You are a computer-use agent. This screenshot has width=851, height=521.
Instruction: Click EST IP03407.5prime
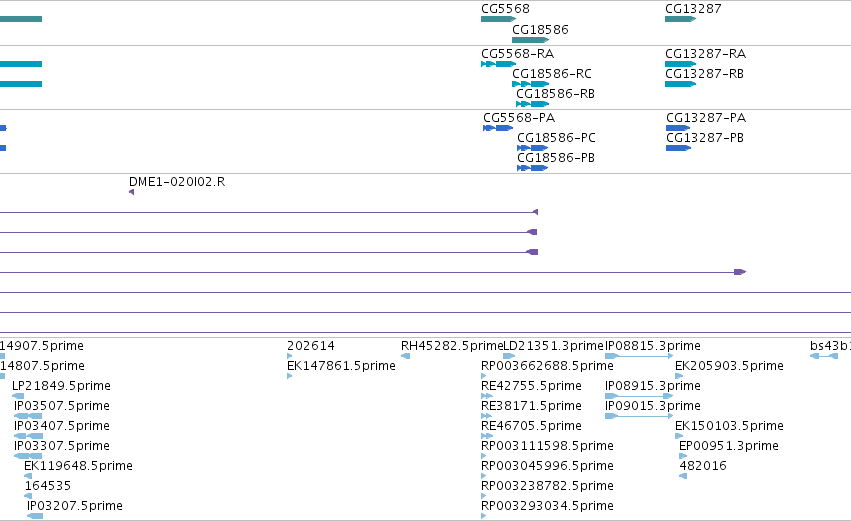pos(62,426)
